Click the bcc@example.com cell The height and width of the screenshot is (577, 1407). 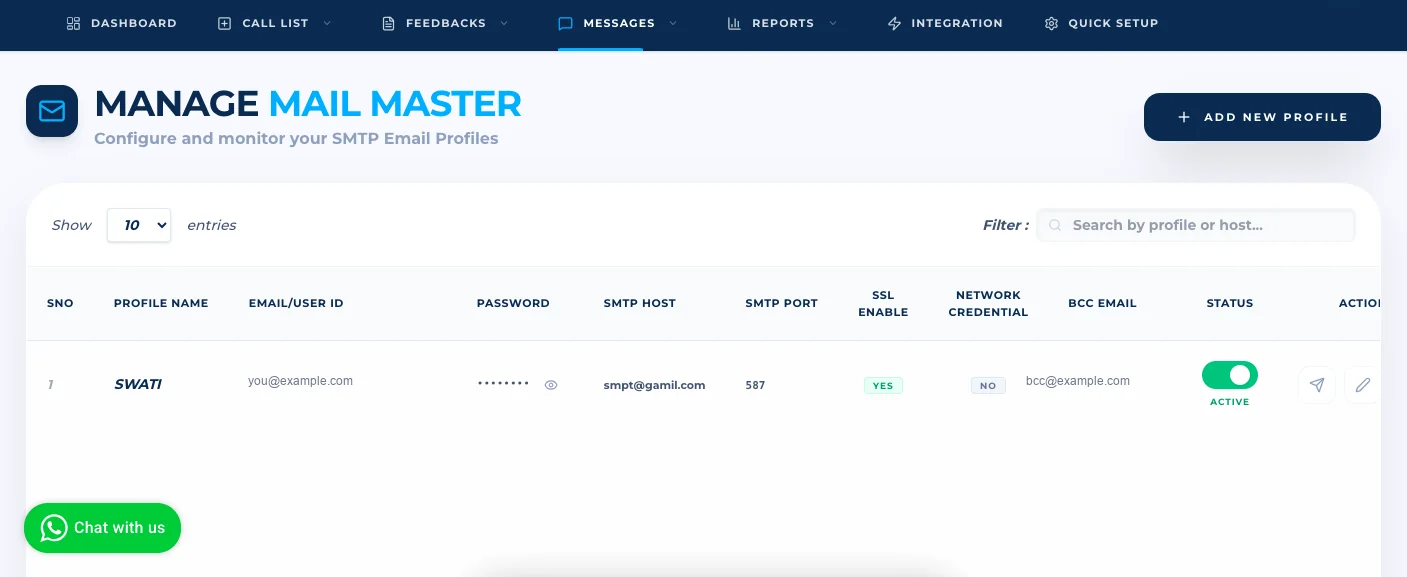[1078, 381]
